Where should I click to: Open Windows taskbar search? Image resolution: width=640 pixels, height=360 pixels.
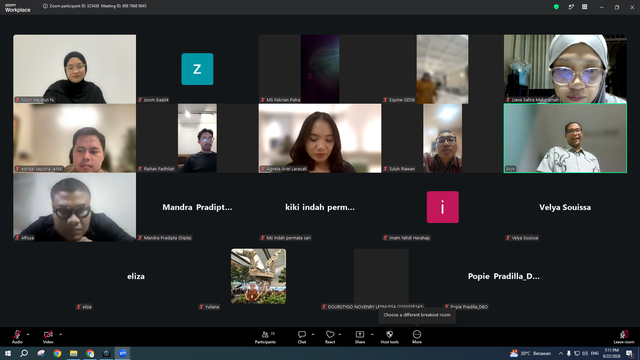(24, 353)
